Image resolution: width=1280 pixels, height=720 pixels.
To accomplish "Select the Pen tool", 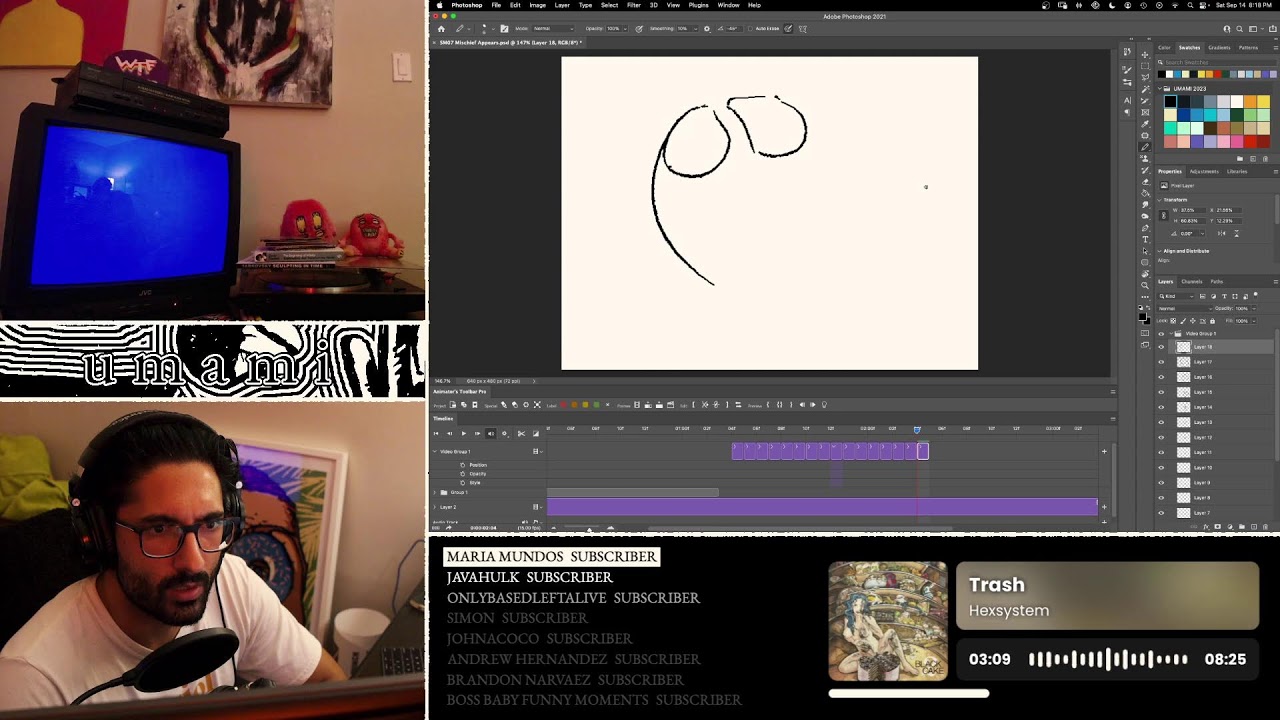I will click(x=1145, y=228).
